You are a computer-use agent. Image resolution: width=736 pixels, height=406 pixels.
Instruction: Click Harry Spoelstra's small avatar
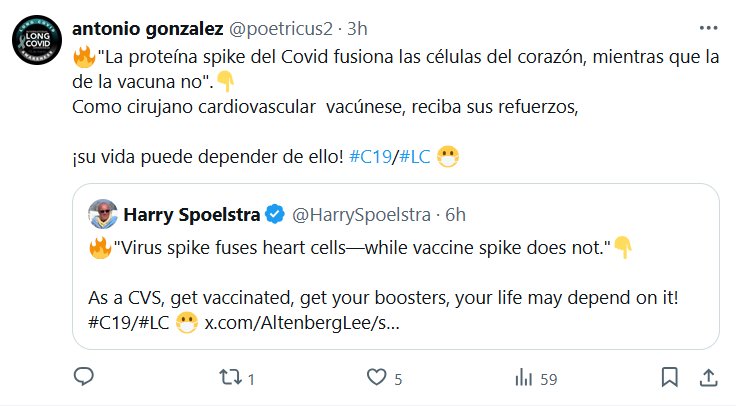click(101, 214)
